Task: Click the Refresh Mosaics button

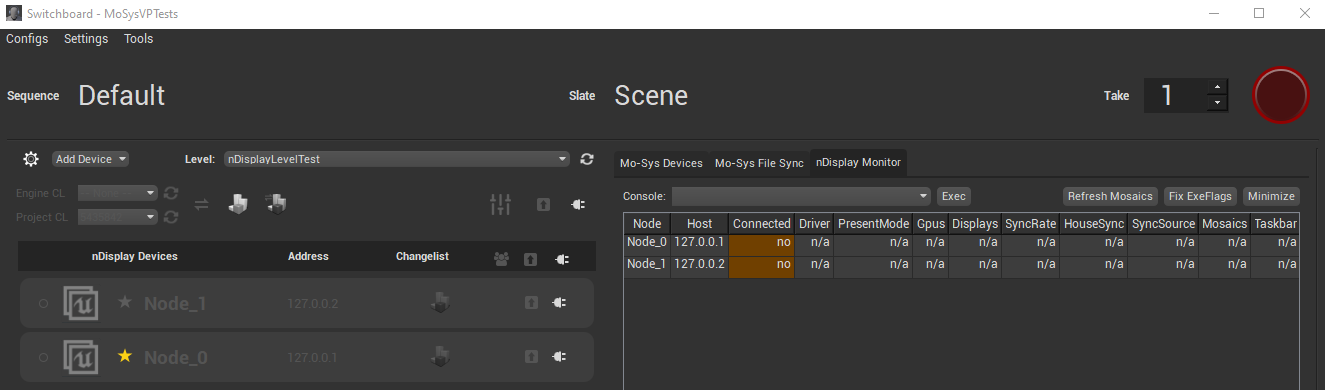Action: click(x=1110, y=196)
